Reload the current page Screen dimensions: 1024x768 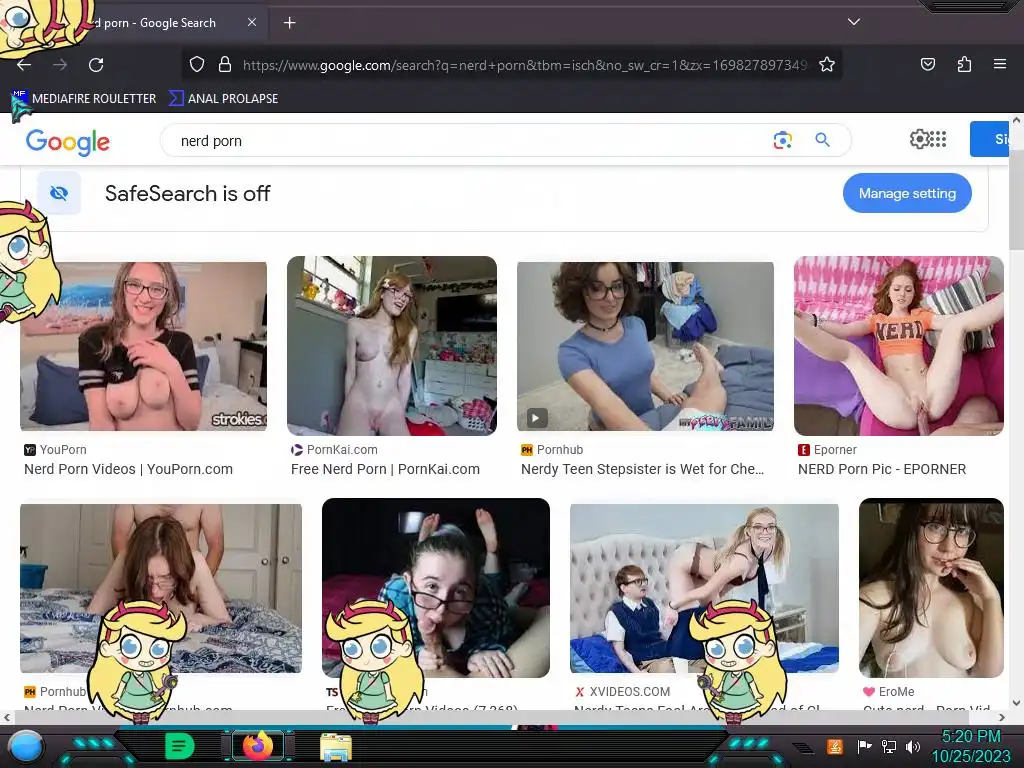pyautogui.click(x=96, y=65)
